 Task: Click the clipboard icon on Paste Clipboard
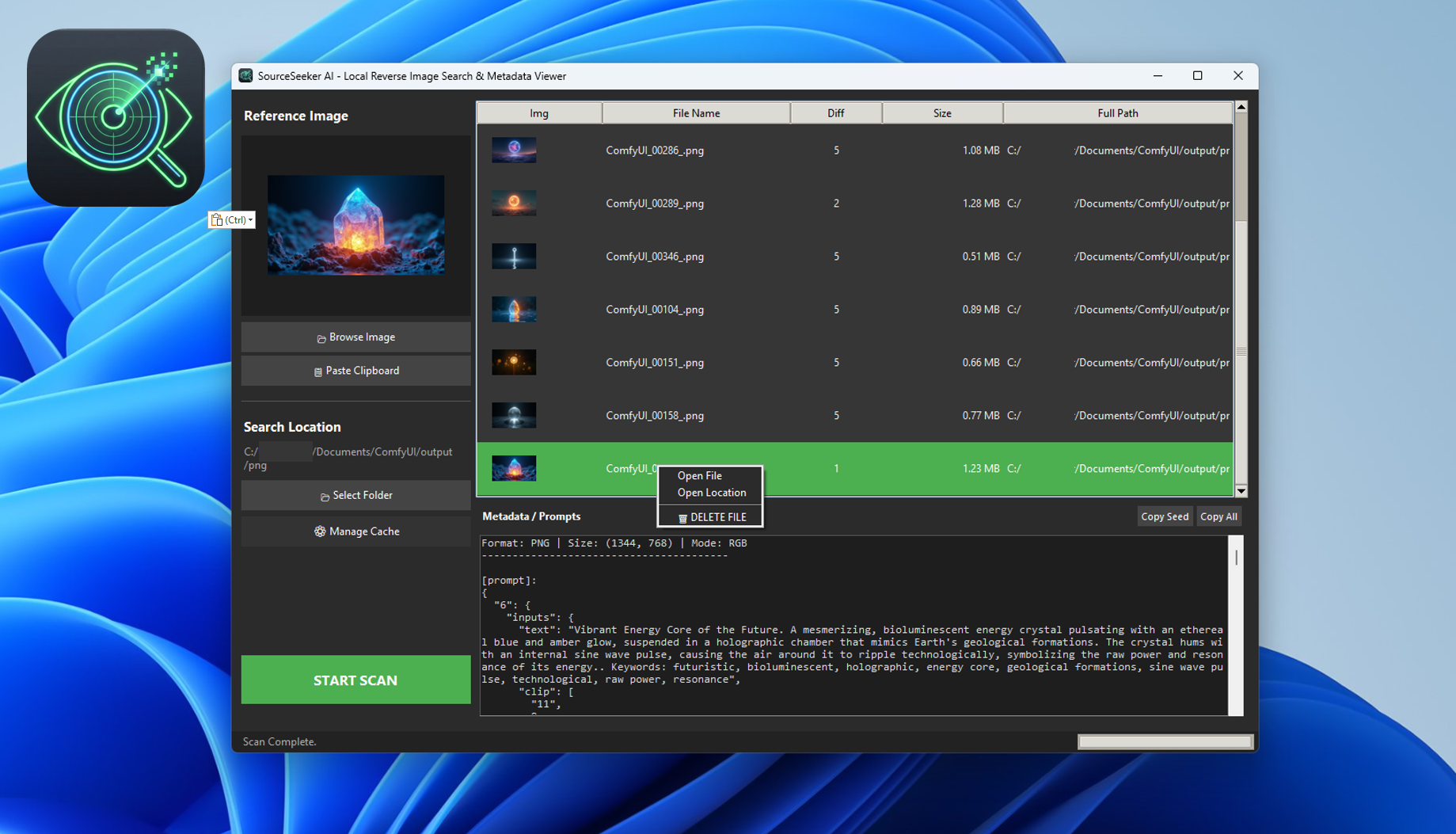coord(319,370)
